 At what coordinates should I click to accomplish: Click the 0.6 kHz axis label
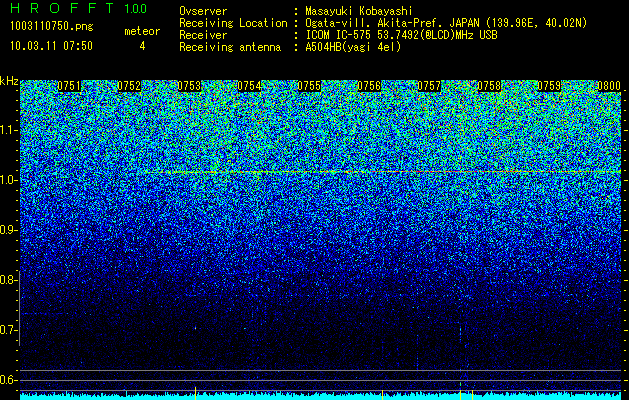[x=8, y=380]
